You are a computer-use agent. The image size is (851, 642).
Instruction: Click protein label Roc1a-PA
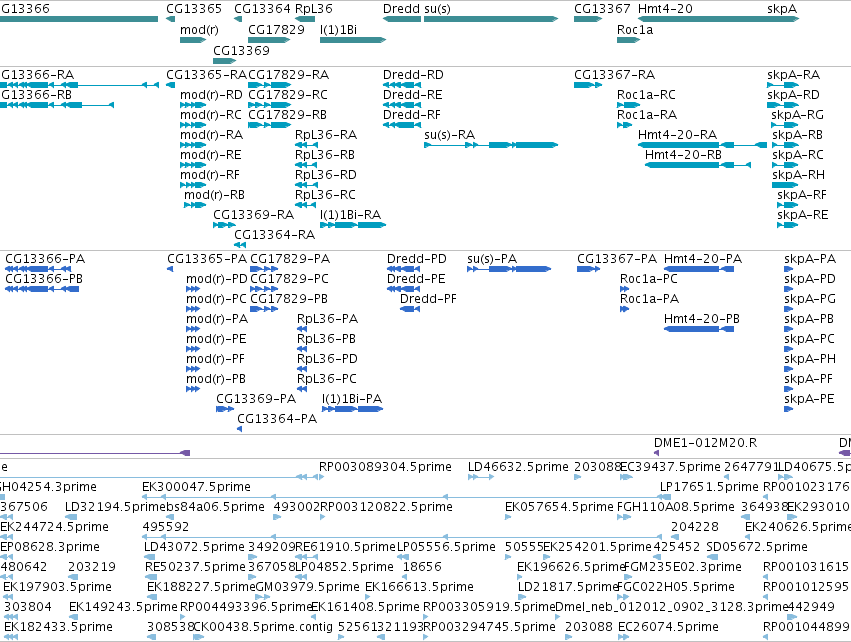click(x=650, y=298)
